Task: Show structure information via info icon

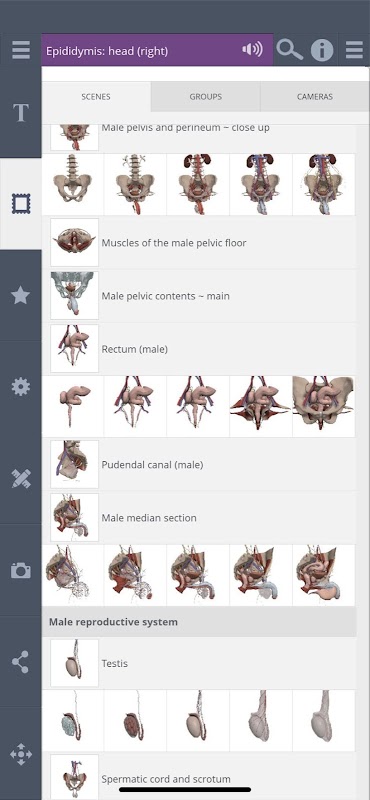Action: click(x=322, y=51)
